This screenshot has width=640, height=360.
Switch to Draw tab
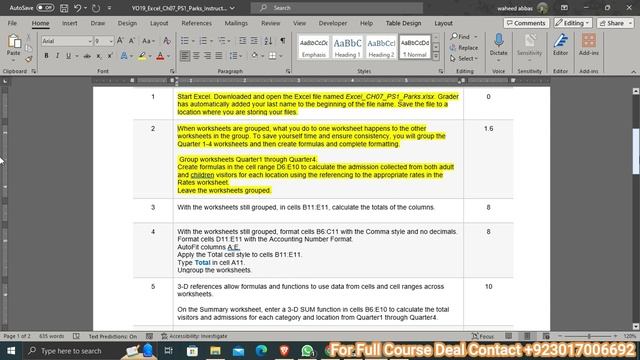click(98, 23)
